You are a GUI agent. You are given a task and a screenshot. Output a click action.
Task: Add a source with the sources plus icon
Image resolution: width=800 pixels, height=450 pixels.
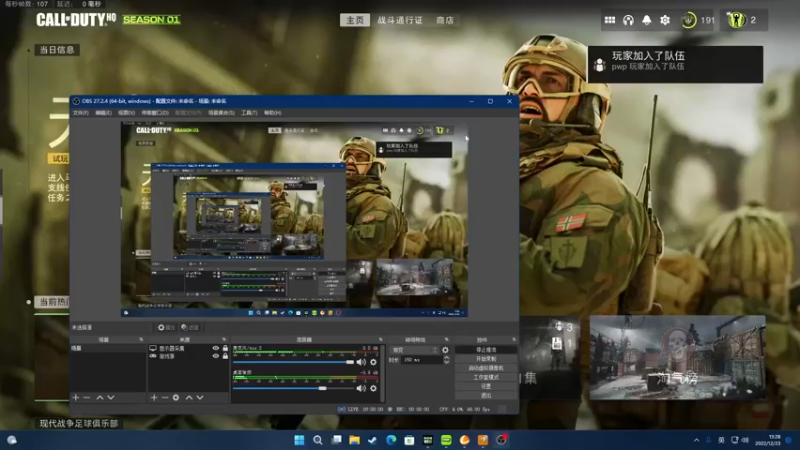(x=154, y=397)
